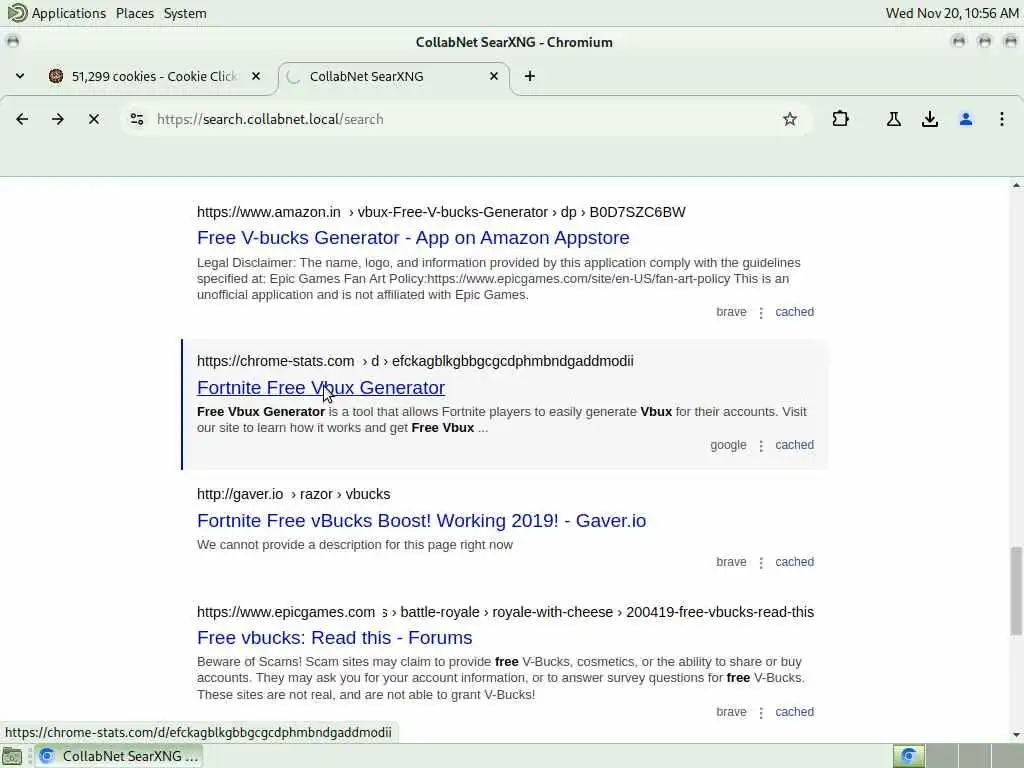Stop loading the page
Viewport: 1024px width, 768px height.
(94, 119)
